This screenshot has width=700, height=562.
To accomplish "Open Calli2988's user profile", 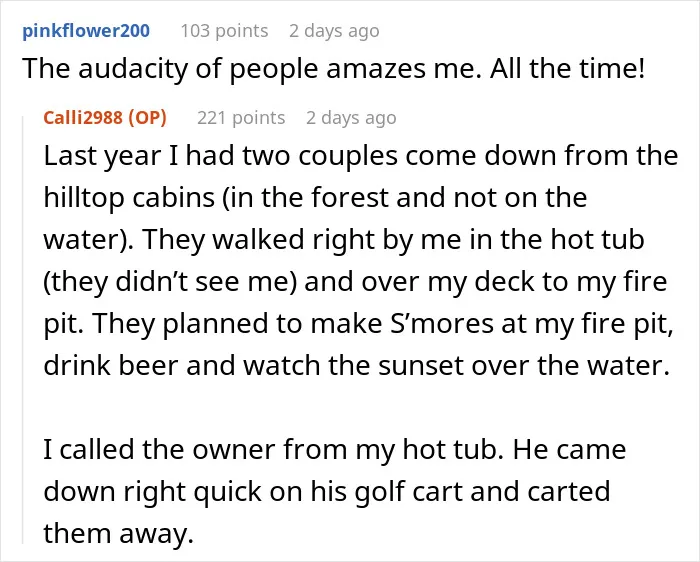I will 83,118.
